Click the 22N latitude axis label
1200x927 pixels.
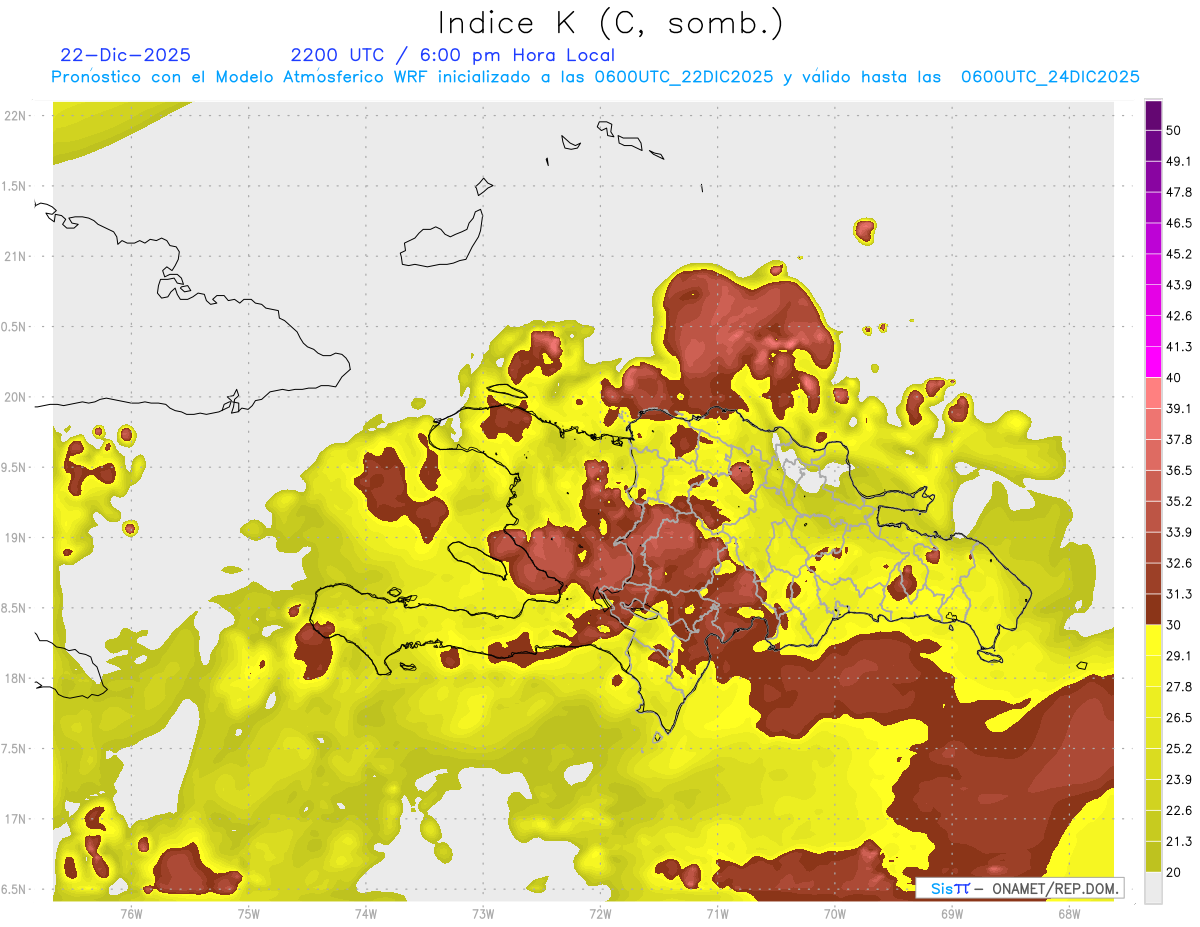click(17, 115)
